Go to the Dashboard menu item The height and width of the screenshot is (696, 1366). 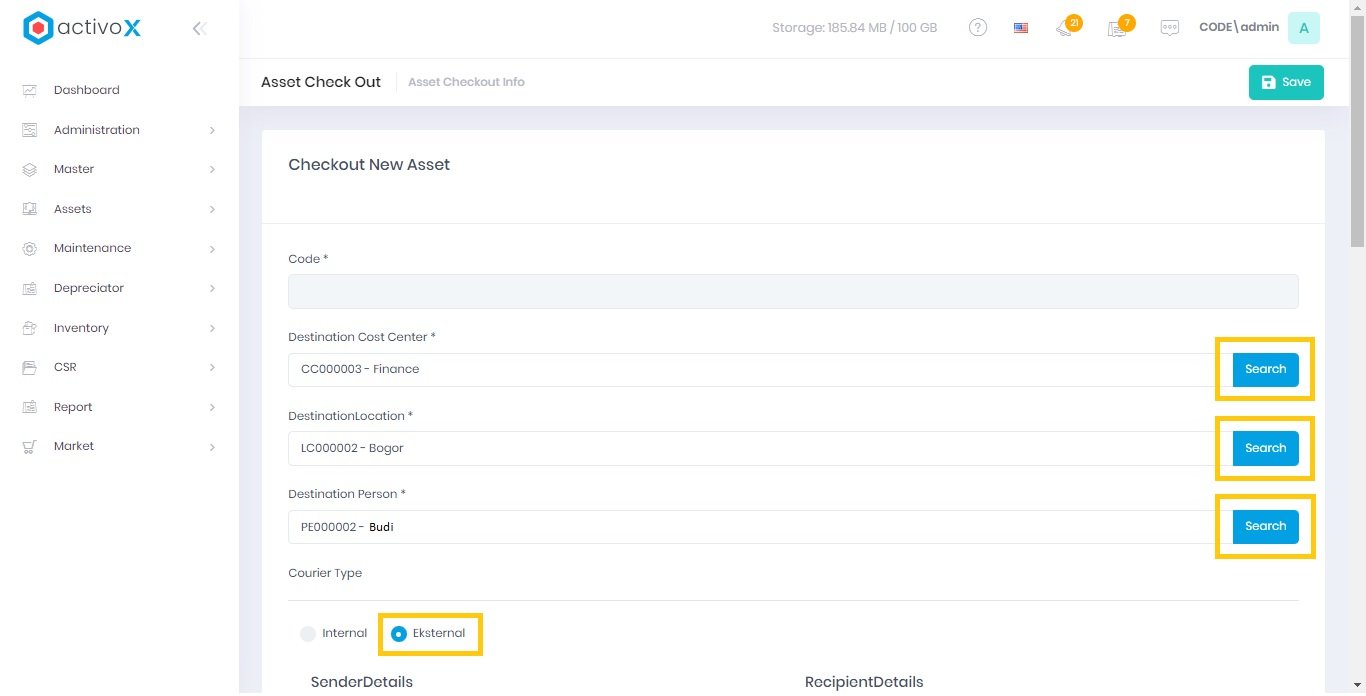pos(86,90)
